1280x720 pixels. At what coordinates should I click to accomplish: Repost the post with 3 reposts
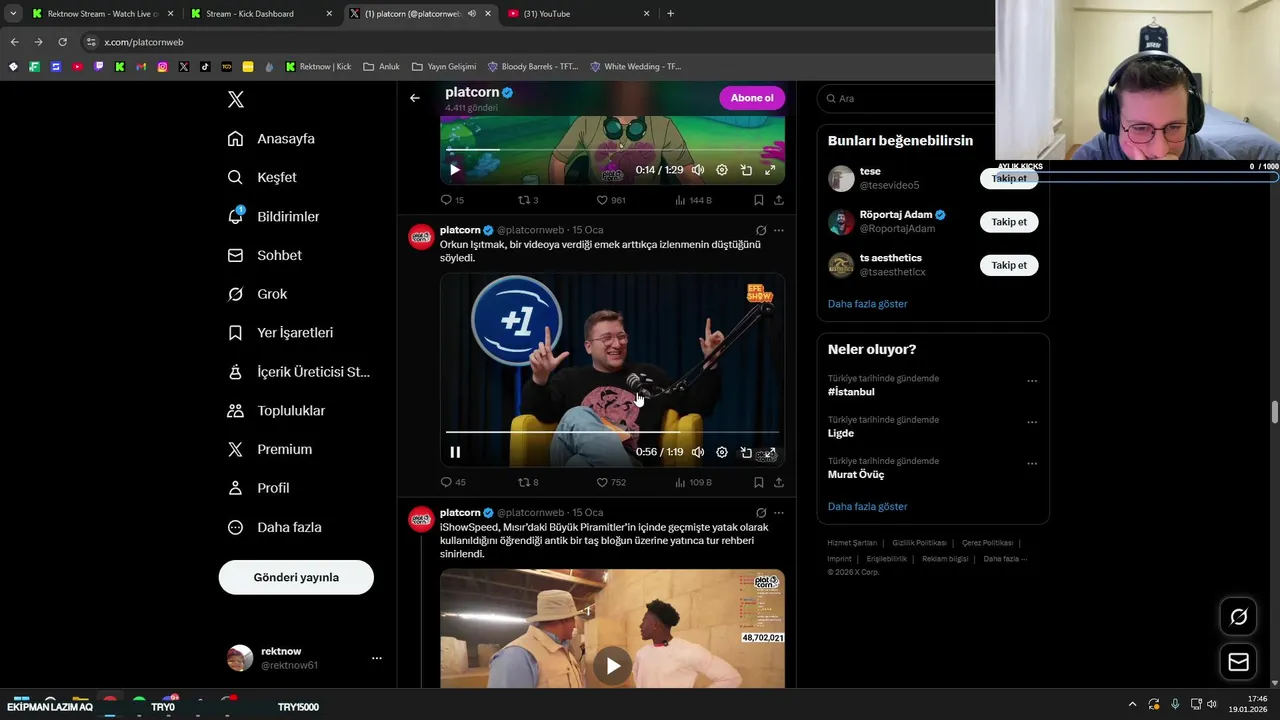tap(528, 200)
